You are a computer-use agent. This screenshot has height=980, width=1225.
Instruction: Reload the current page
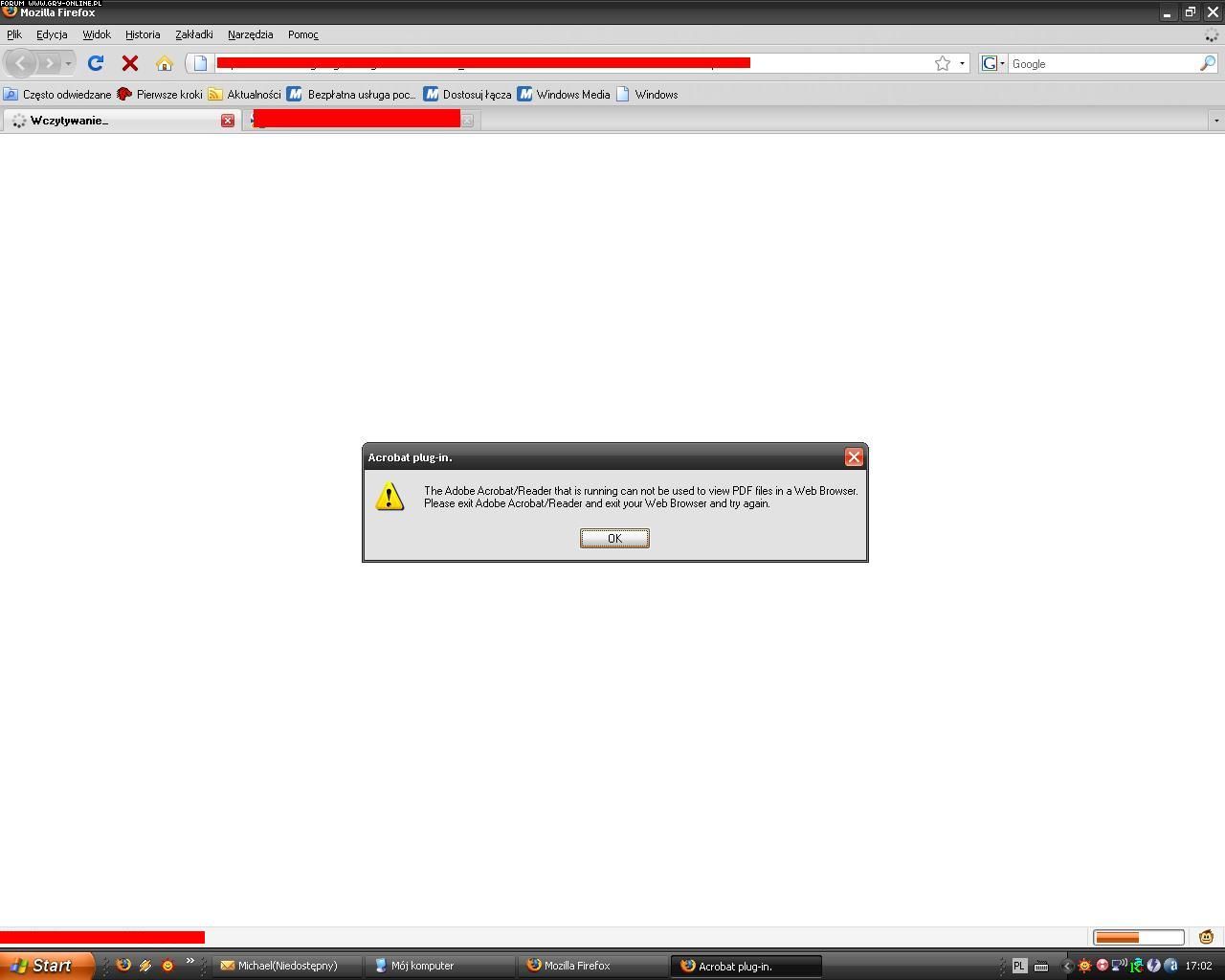click(96, 63)
